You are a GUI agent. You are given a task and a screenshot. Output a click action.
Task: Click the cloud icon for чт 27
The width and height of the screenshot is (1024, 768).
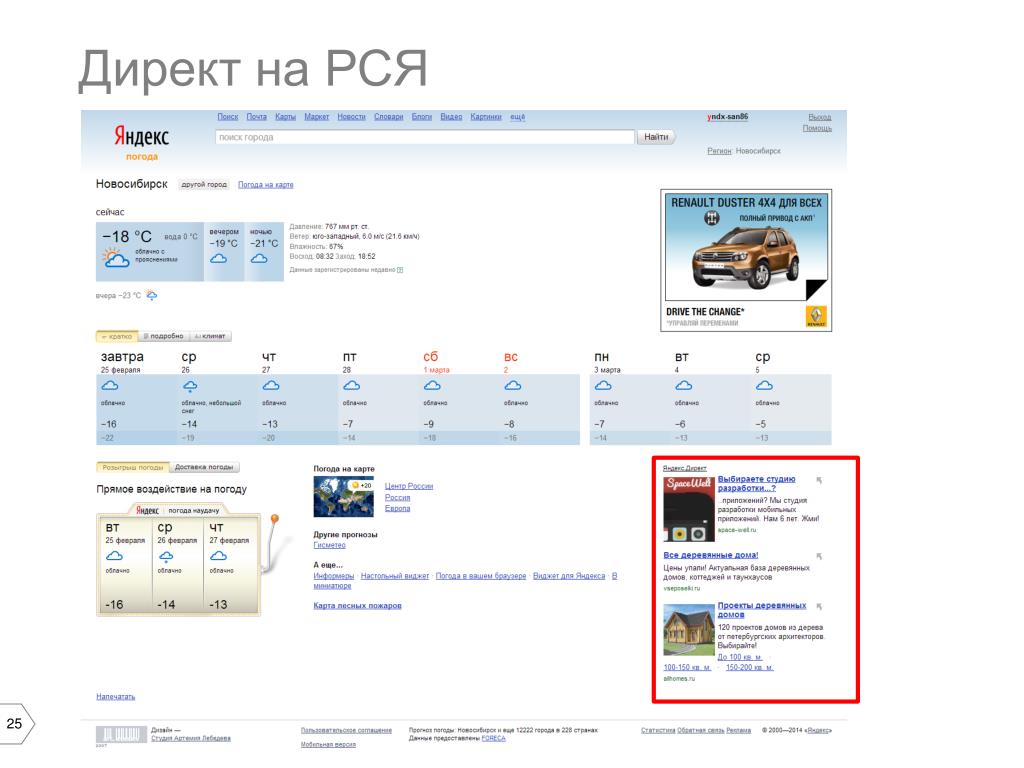coord(271,386)
